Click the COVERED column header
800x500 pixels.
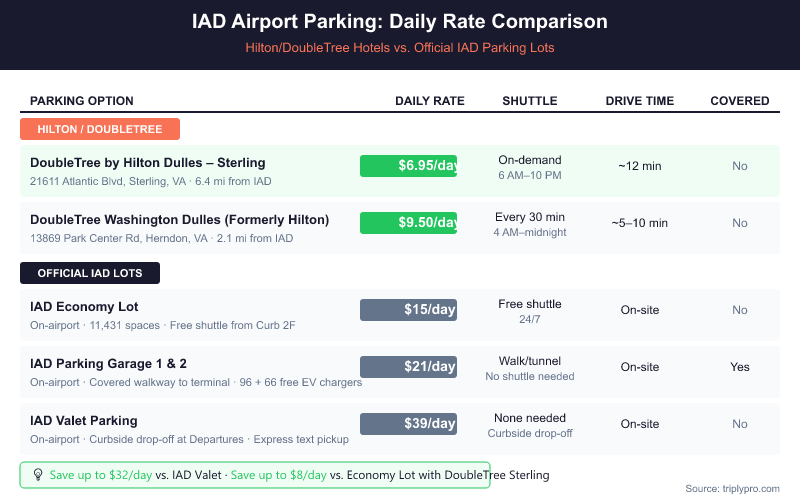[740, 101]
